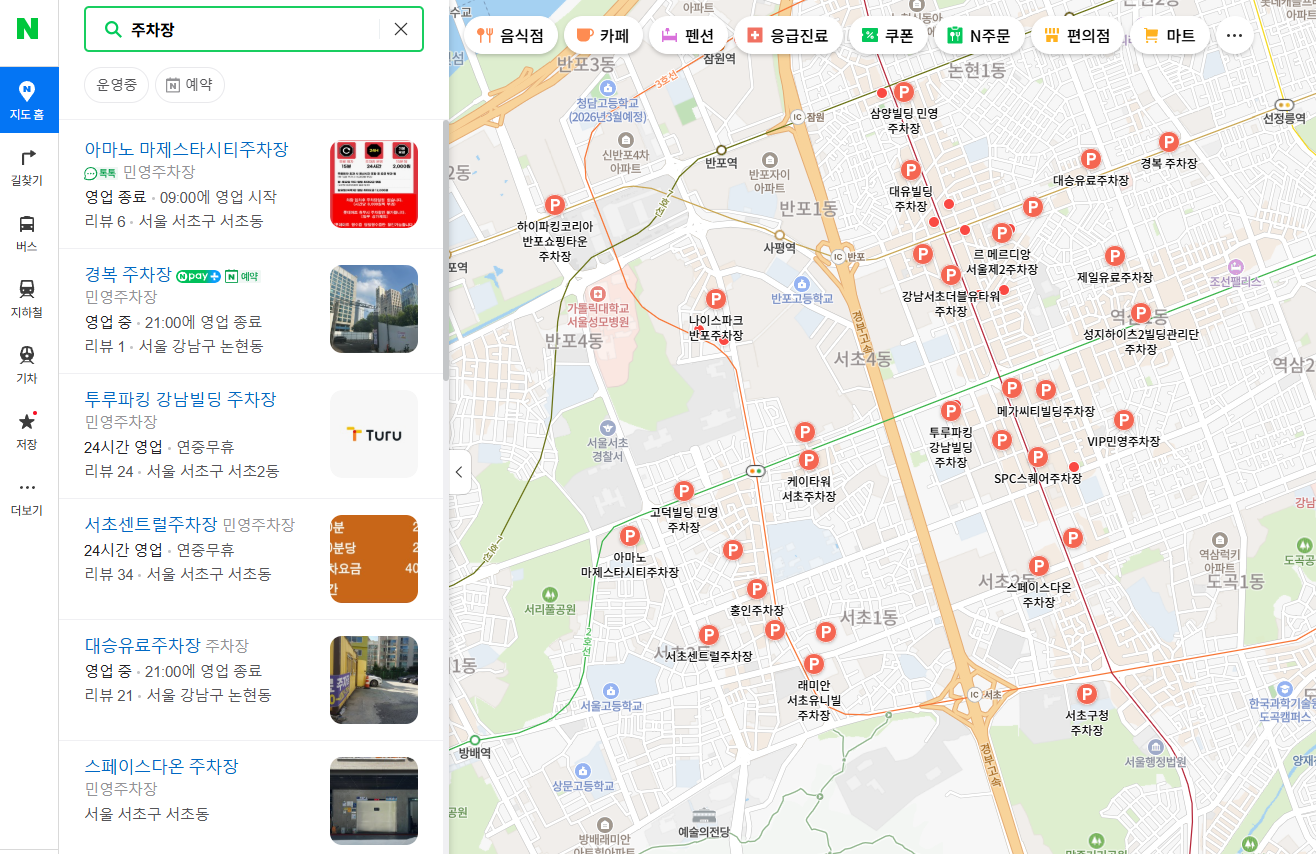Collapse the search results panel
Screen dimensions: 1316x854
tap(459, 471)
